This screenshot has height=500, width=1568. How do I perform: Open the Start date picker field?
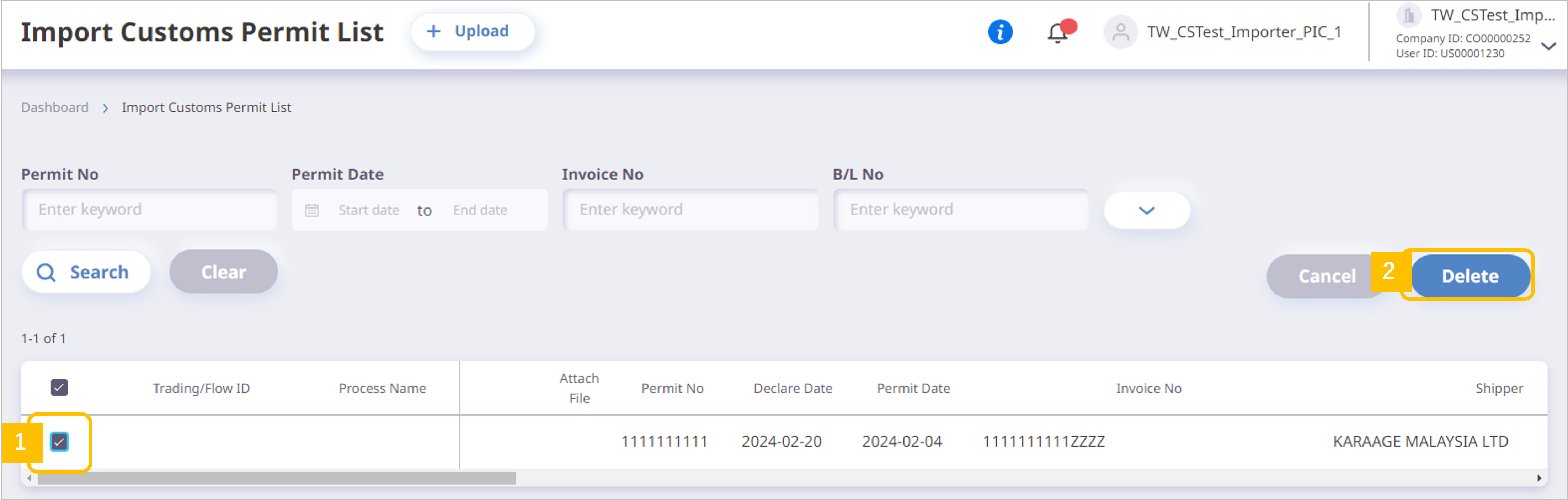coord(368,210)
